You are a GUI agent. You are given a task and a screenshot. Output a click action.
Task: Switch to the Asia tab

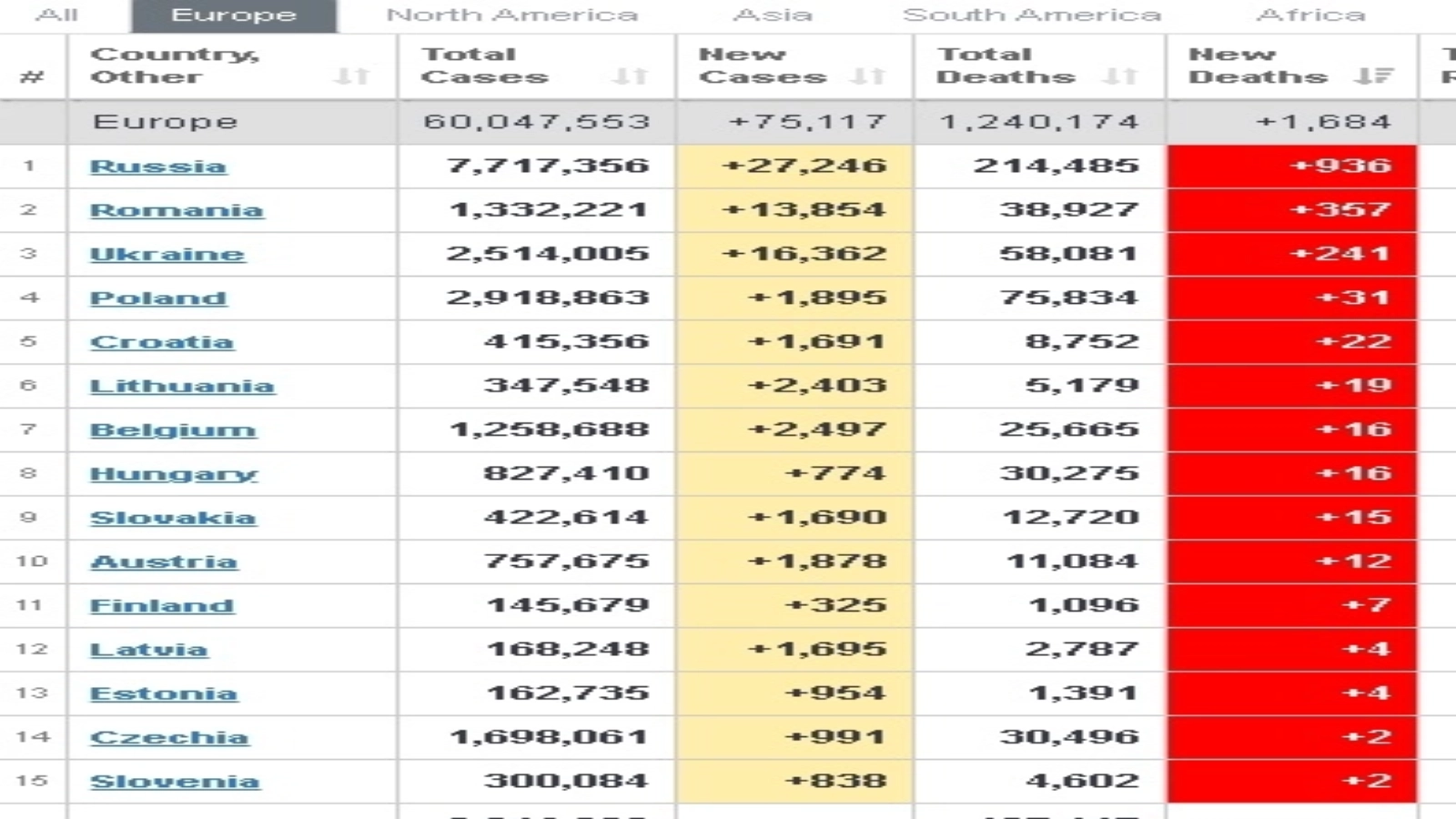[773, 15]
